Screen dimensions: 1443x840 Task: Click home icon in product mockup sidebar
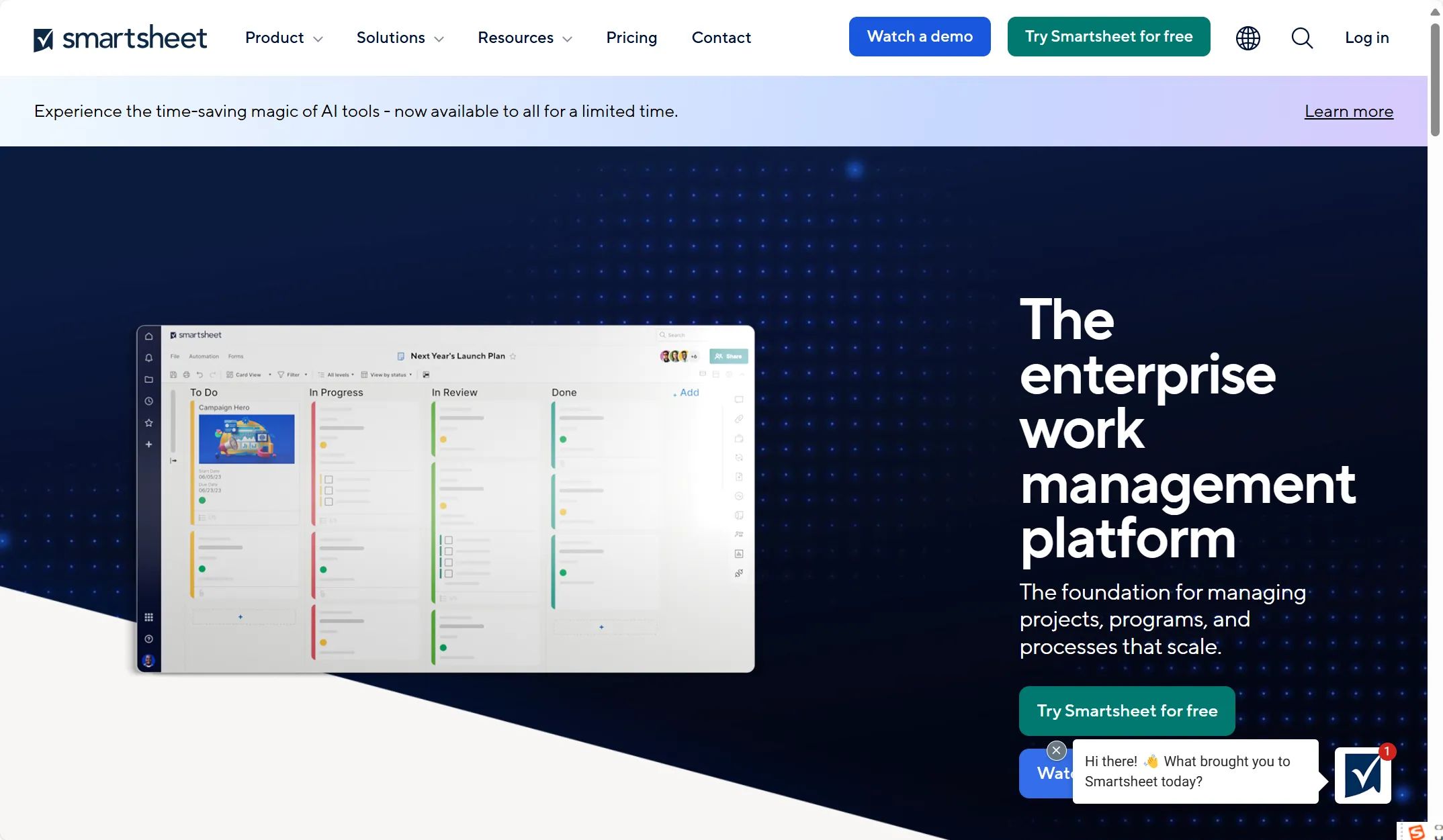(x=148, y=336)
